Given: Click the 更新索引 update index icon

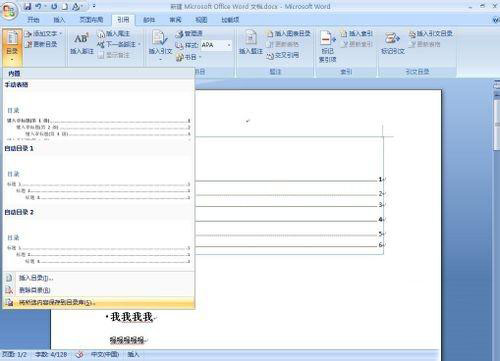Looking at the screenshot, I should (356, 44).
